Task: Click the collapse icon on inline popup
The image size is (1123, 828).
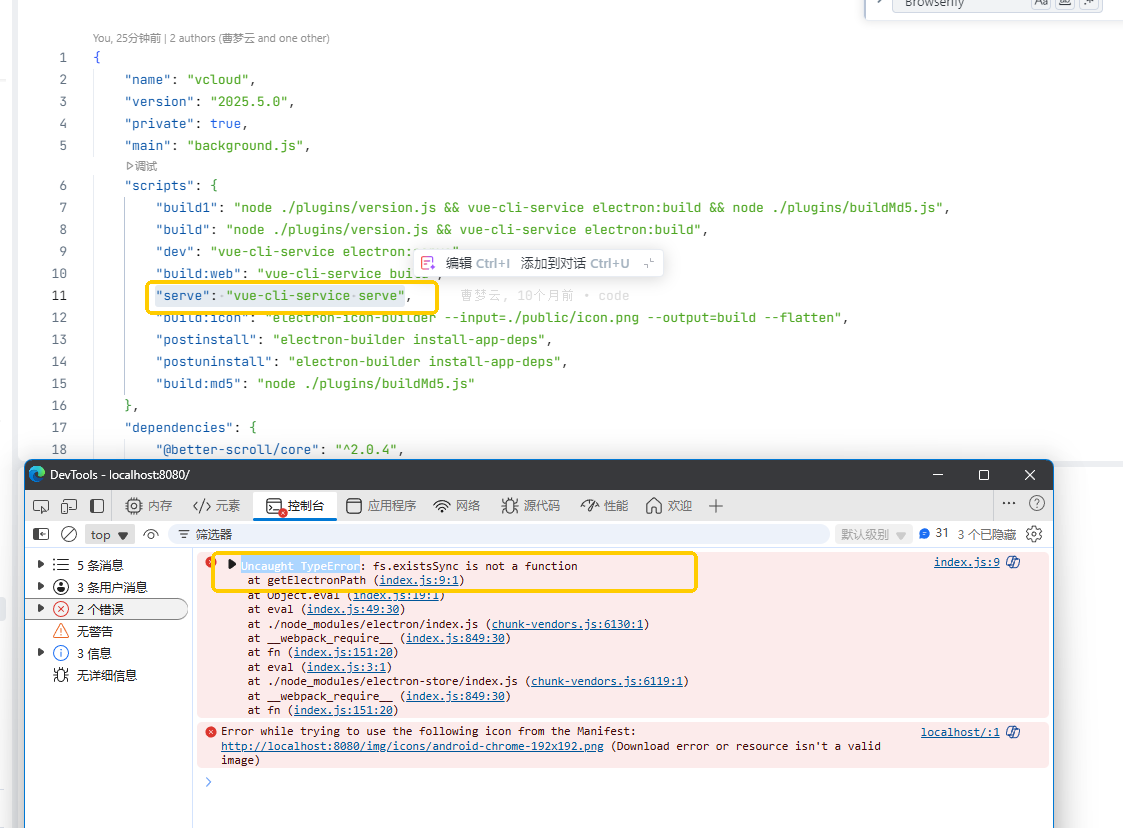Action: point(649,264)
